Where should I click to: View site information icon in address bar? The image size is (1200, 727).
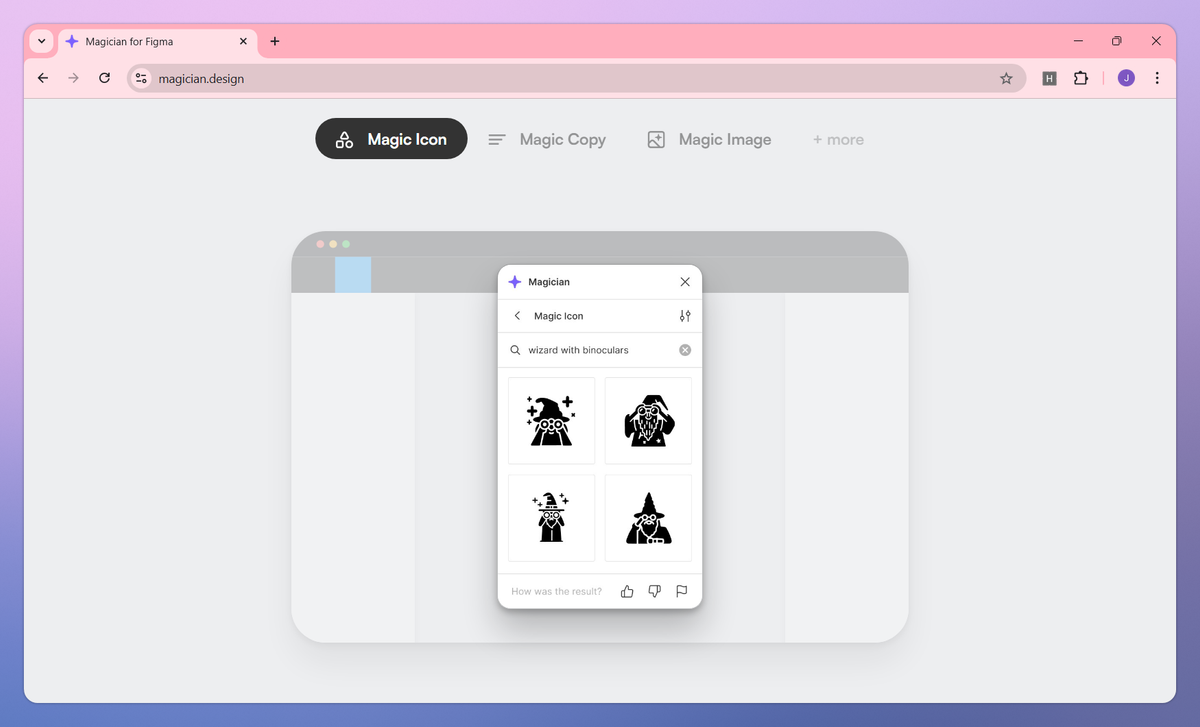[x=141, y=78]
